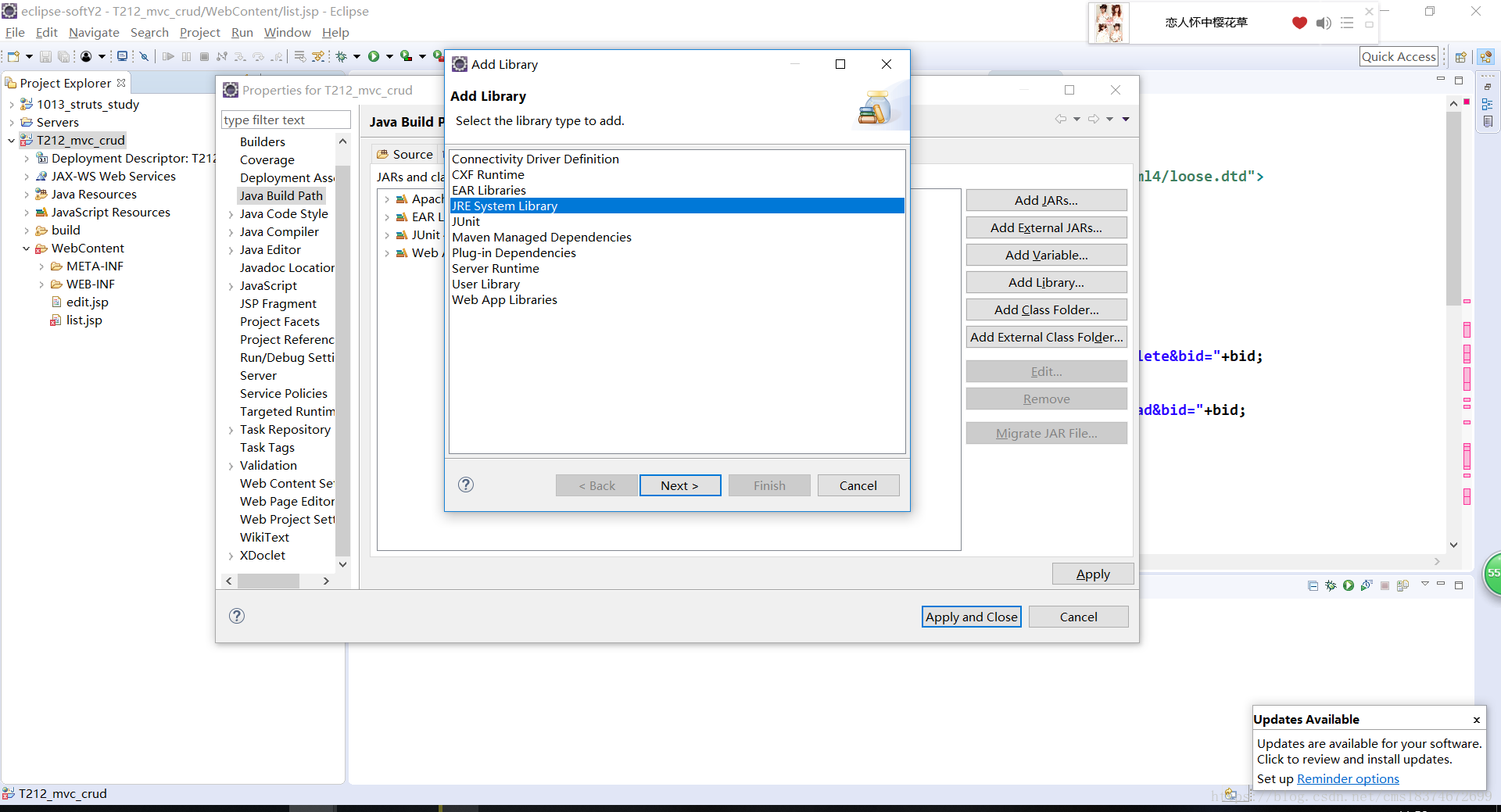
Task: Click Add External JARs... button
Action: 1046,227
